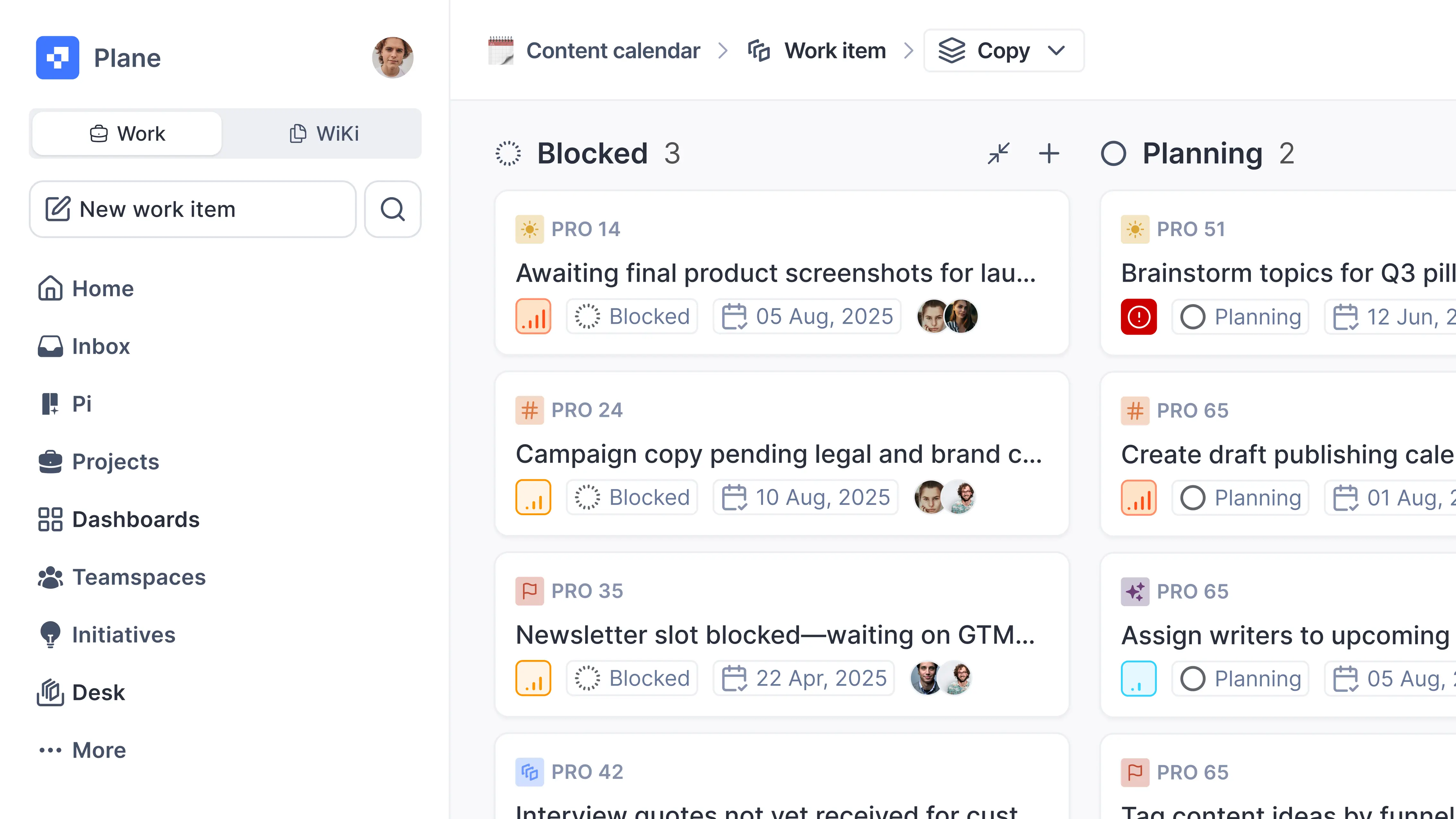The image size is (1456, 819).
Task: Open the Copy dropdown in the breadcrumb
Action: [1003, 51]
